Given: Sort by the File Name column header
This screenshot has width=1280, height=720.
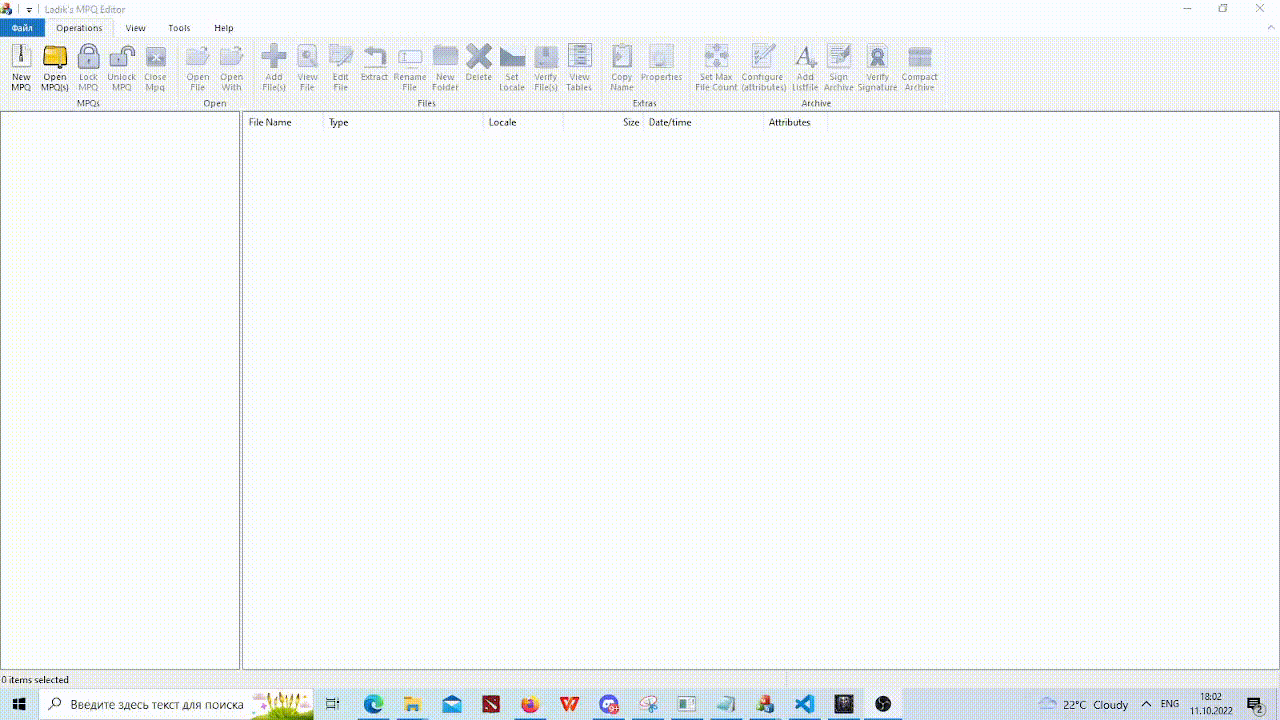Looking at the screenshot, I should (x=283, y=122).
